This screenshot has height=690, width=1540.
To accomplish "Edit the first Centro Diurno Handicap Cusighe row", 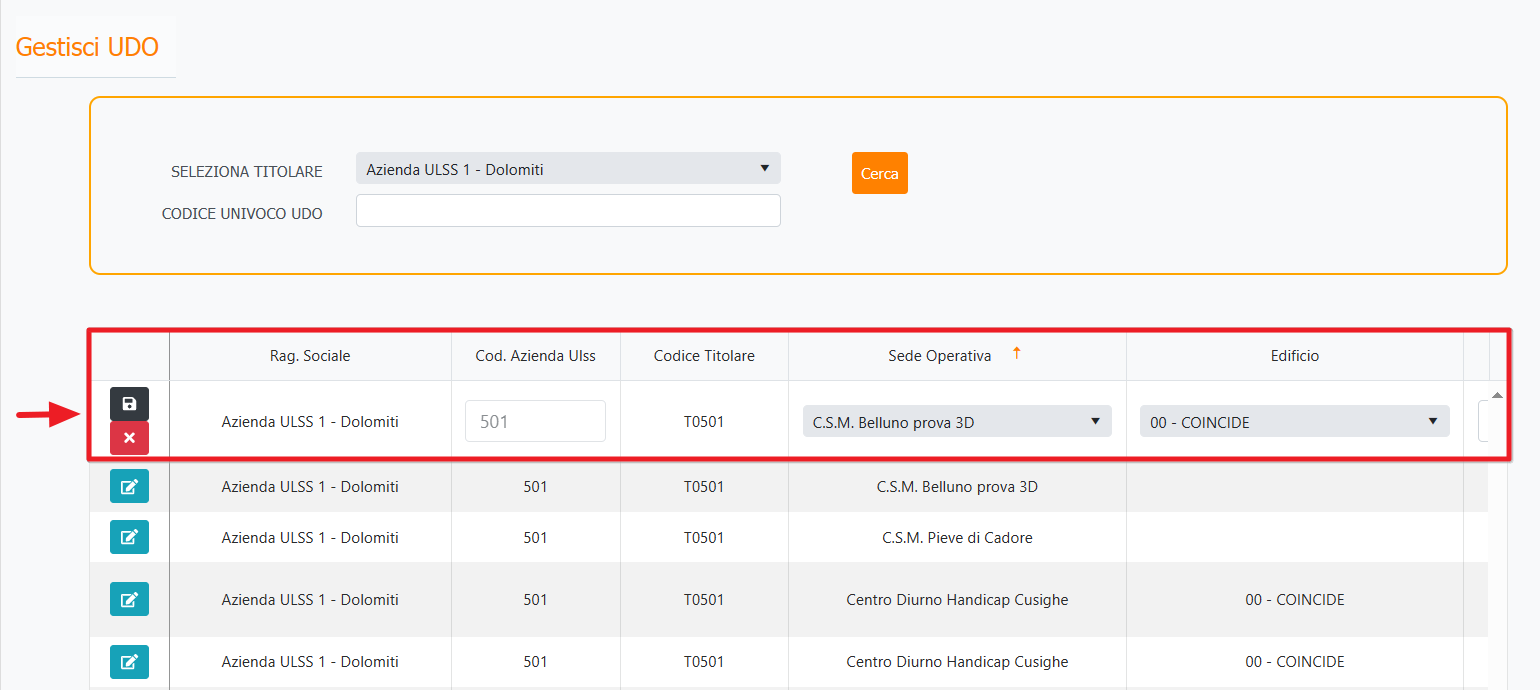I will (x=129, y=600).
